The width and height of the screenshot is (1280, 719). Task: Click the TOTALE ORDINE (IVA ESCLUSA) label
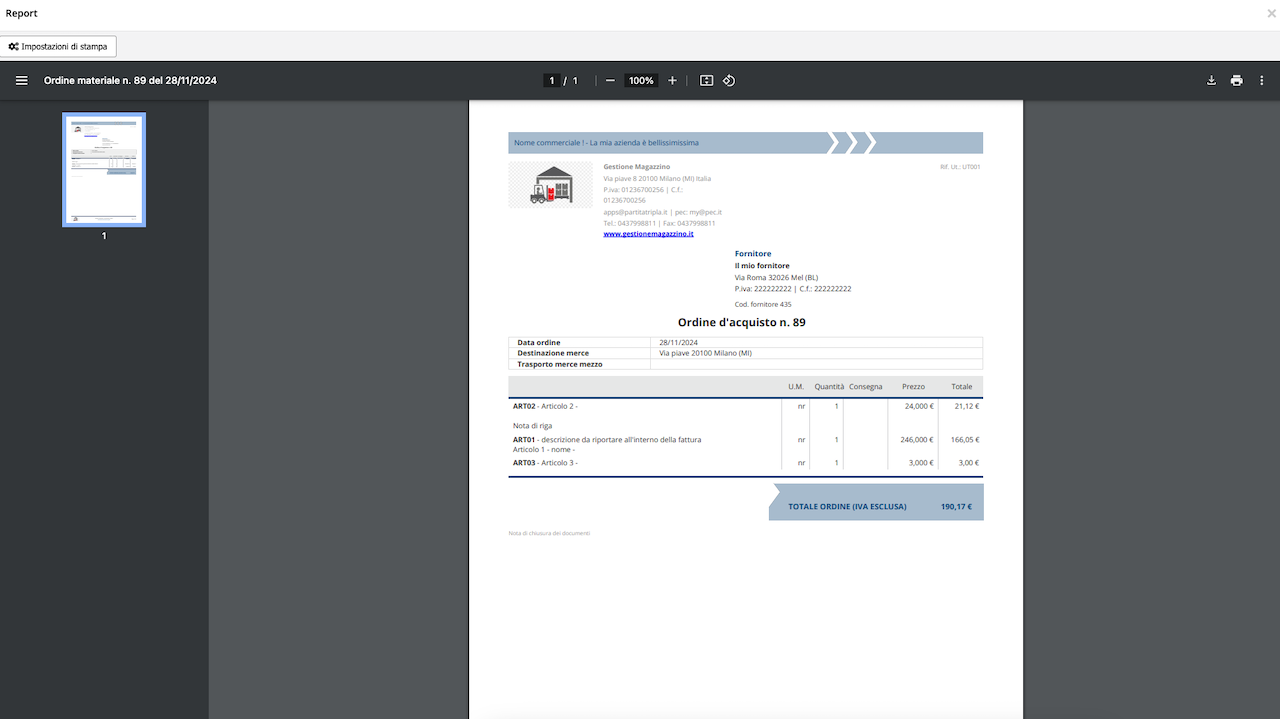tap(847, 506)
